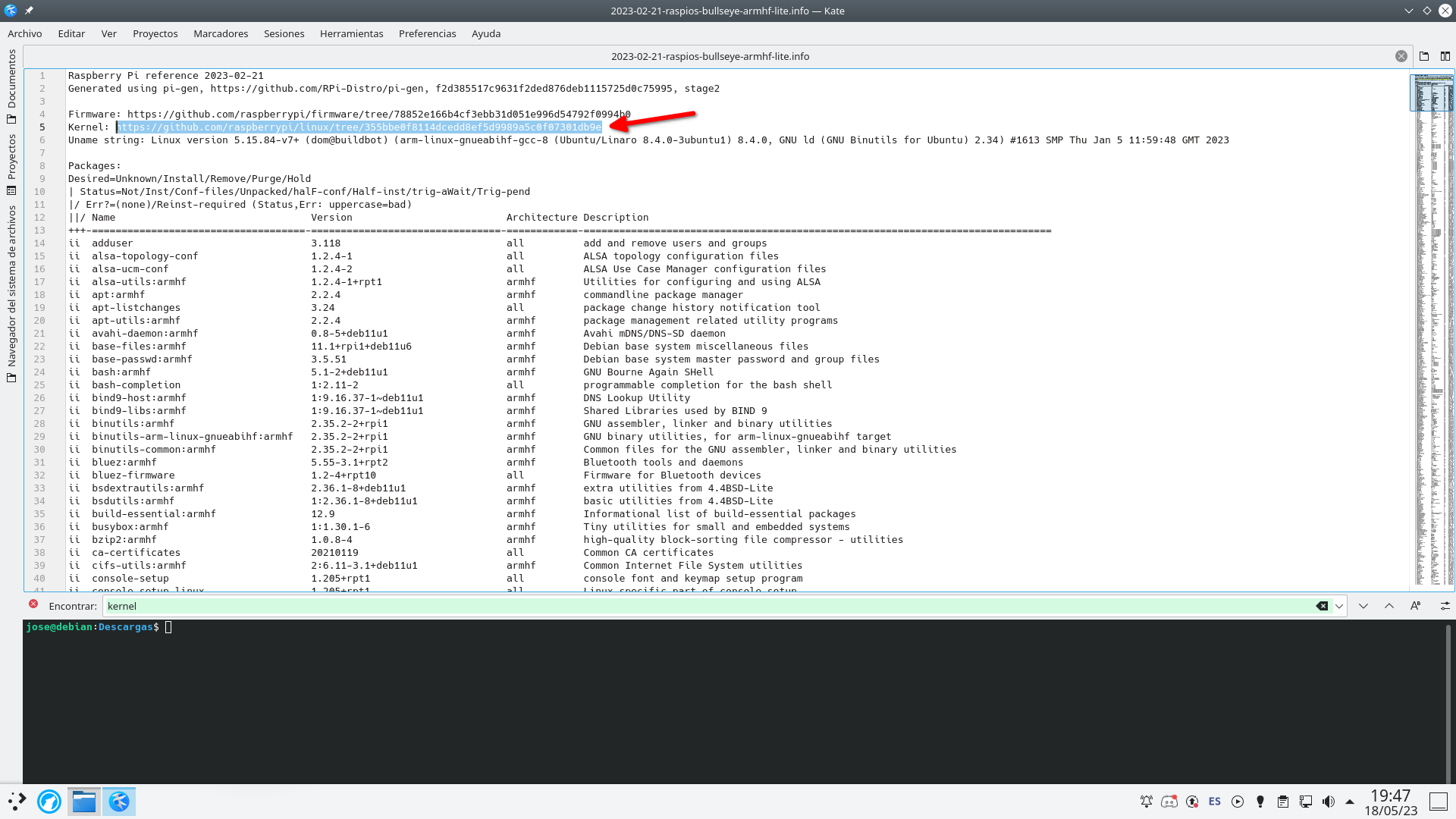
Task: Jump to next match with the down chevron
Action: (x=1363, y=606)
